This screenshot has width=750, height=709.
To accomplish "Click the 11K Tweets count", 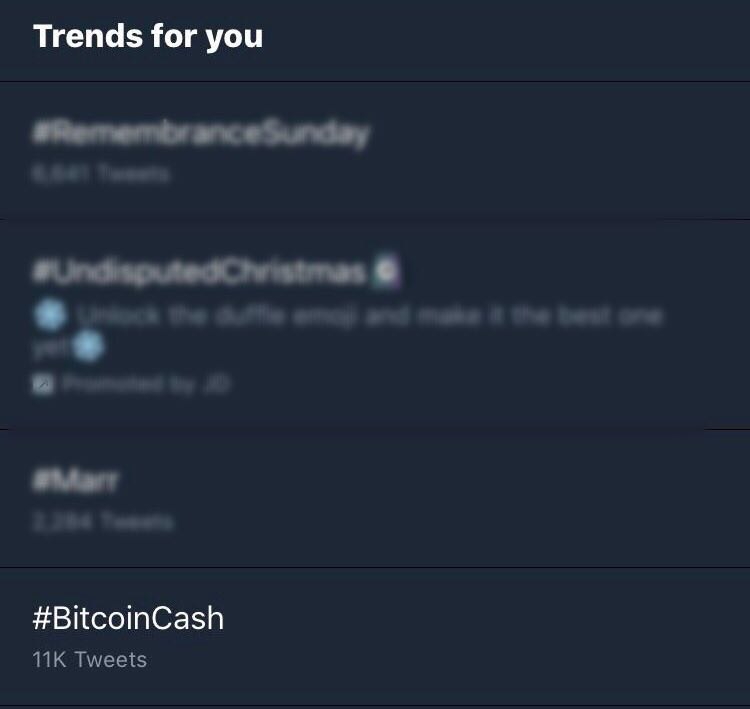I will (89, 660).
